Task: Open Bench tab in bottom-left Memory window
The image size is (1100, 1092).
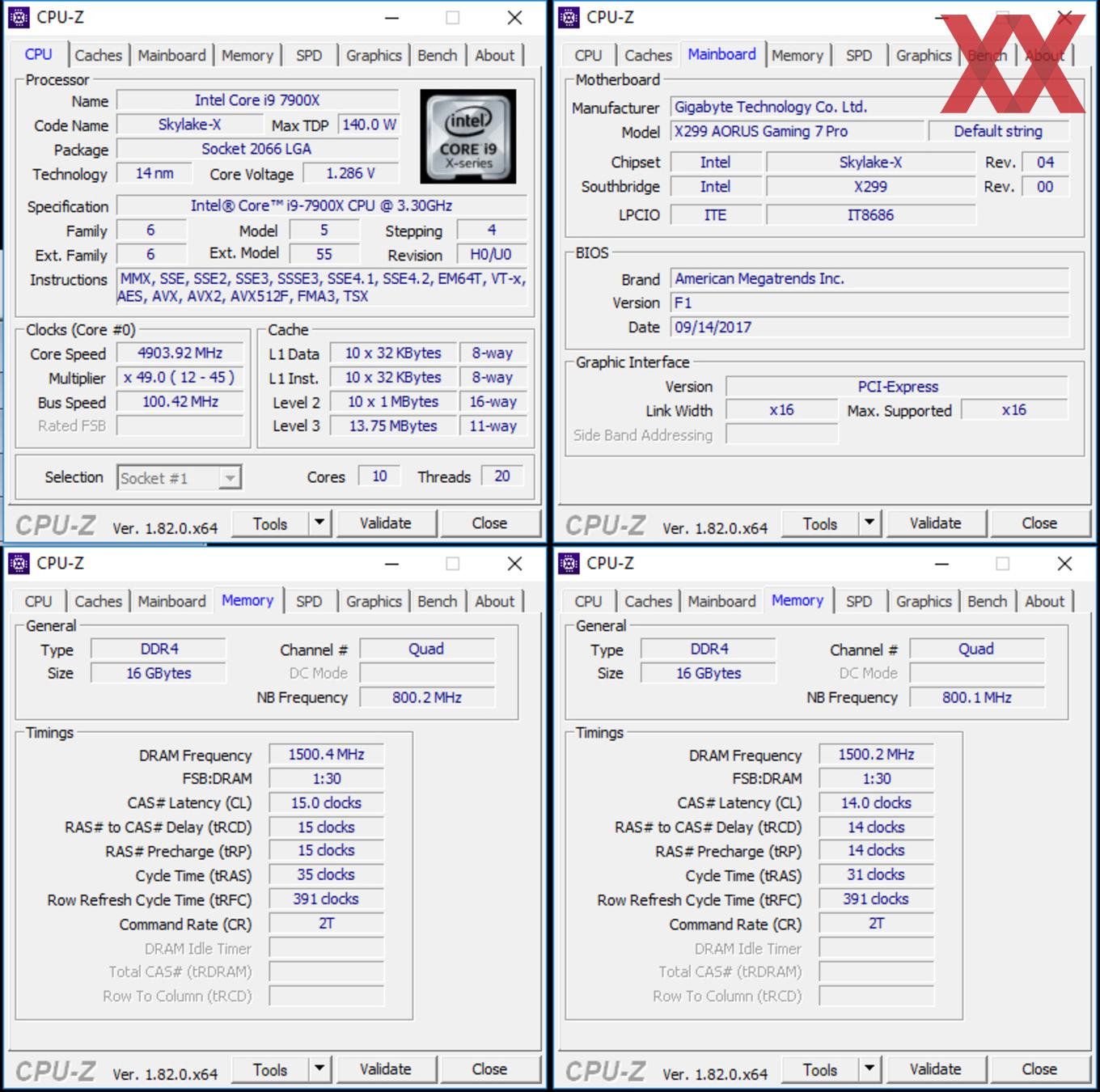Action: [437, 601]
